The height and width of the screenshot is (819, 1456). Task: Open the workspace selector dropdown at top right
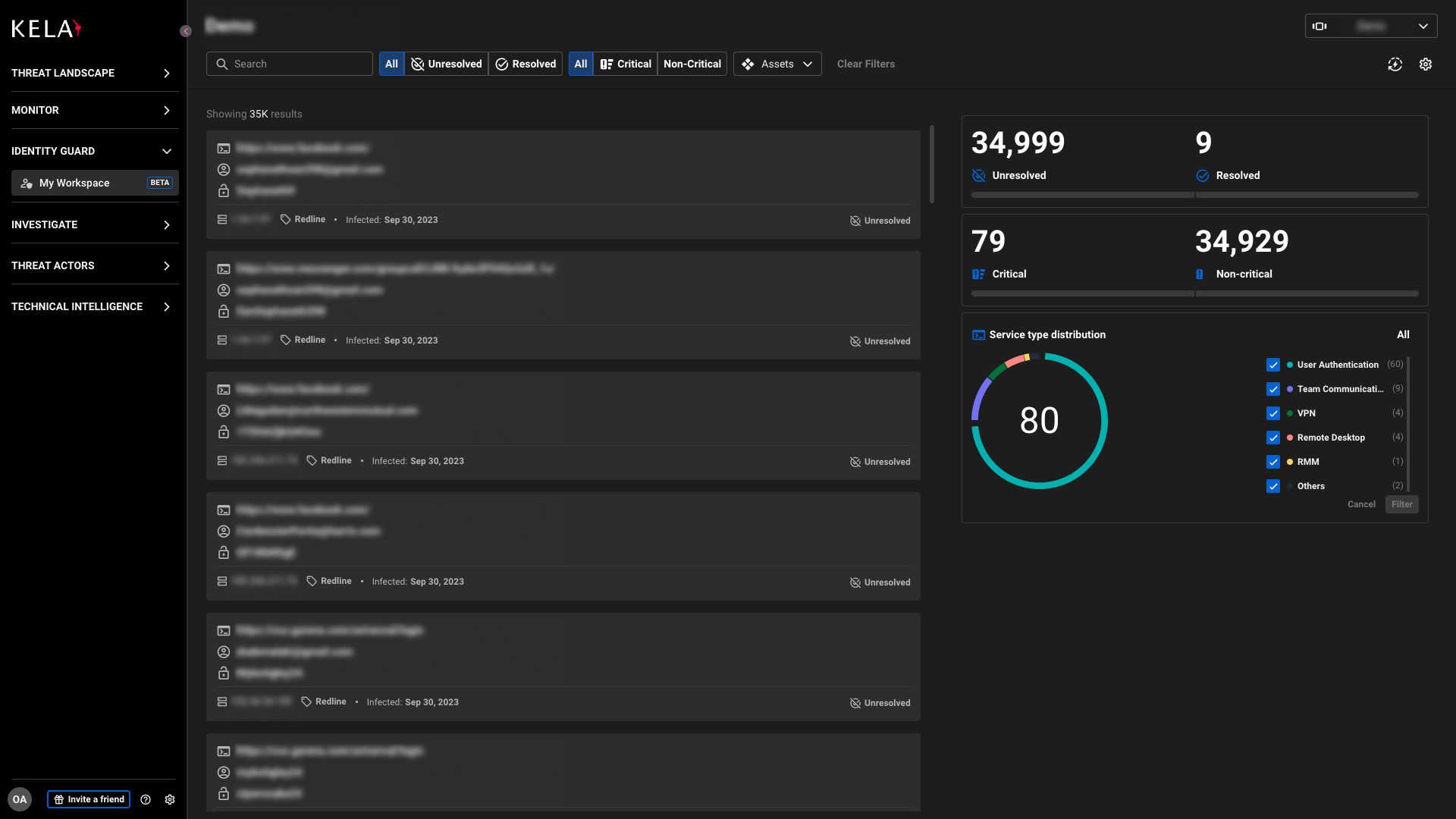click(1371, 26)
